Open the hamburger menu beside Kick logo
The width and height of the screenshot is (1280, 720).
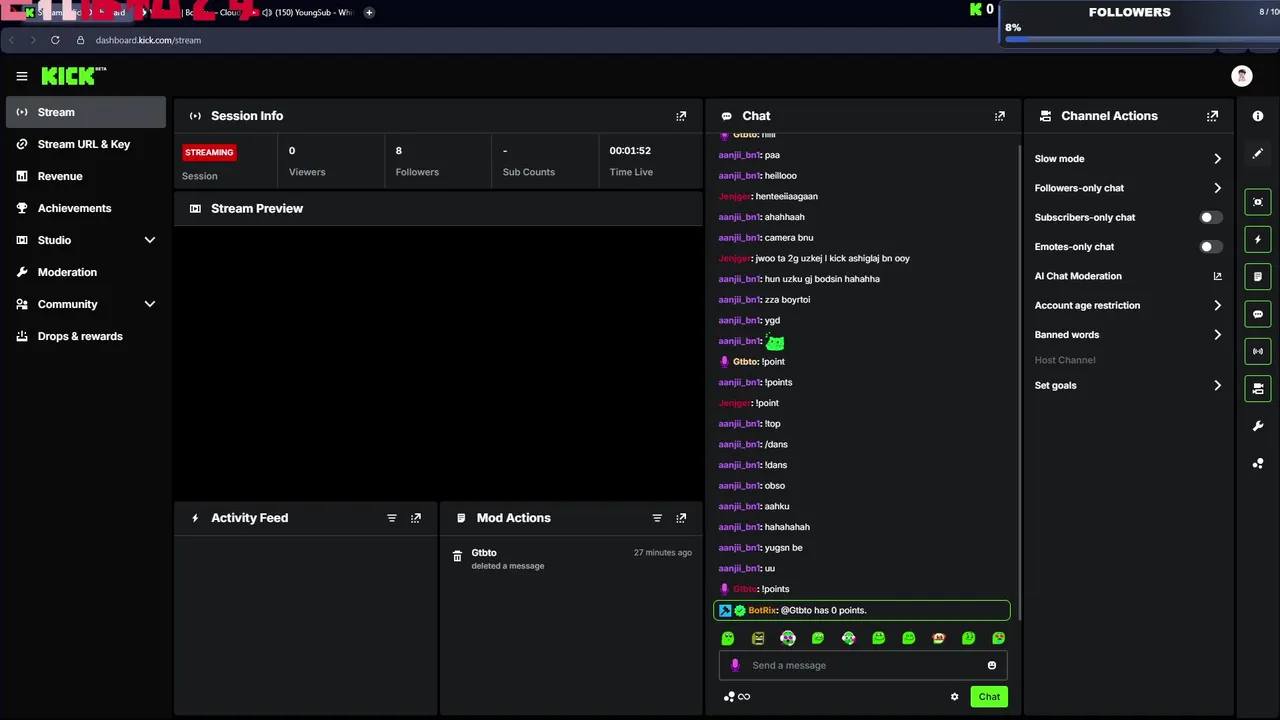(22, 76)
